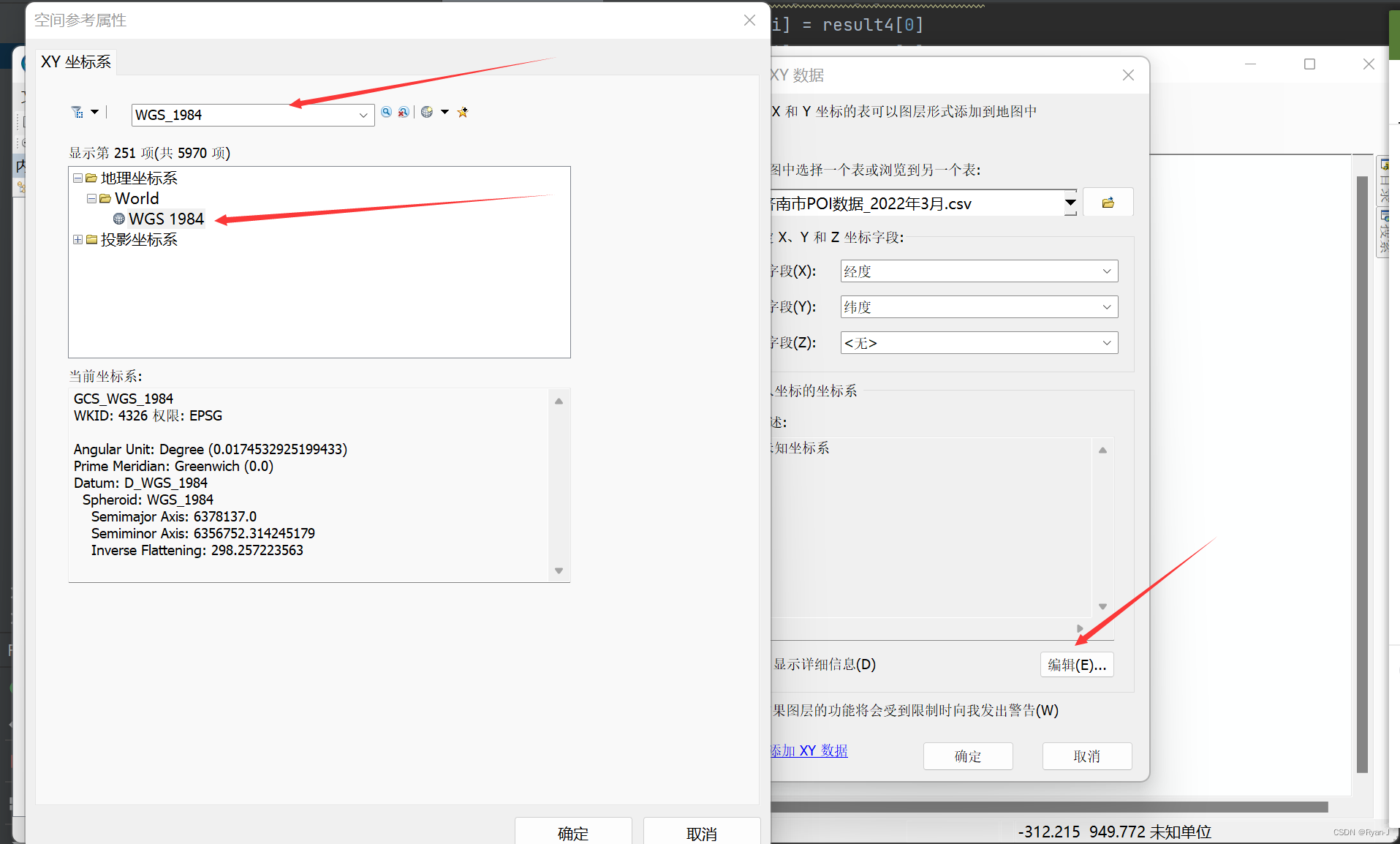This screenshot has height=844, width=1400.
Task: Open the Y field 纬度 dropdown
Action: tap(1107, 307)
